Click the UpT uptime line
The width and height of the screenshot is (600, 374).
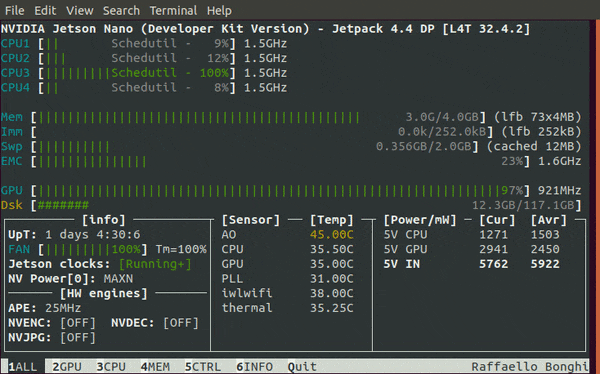74,235
